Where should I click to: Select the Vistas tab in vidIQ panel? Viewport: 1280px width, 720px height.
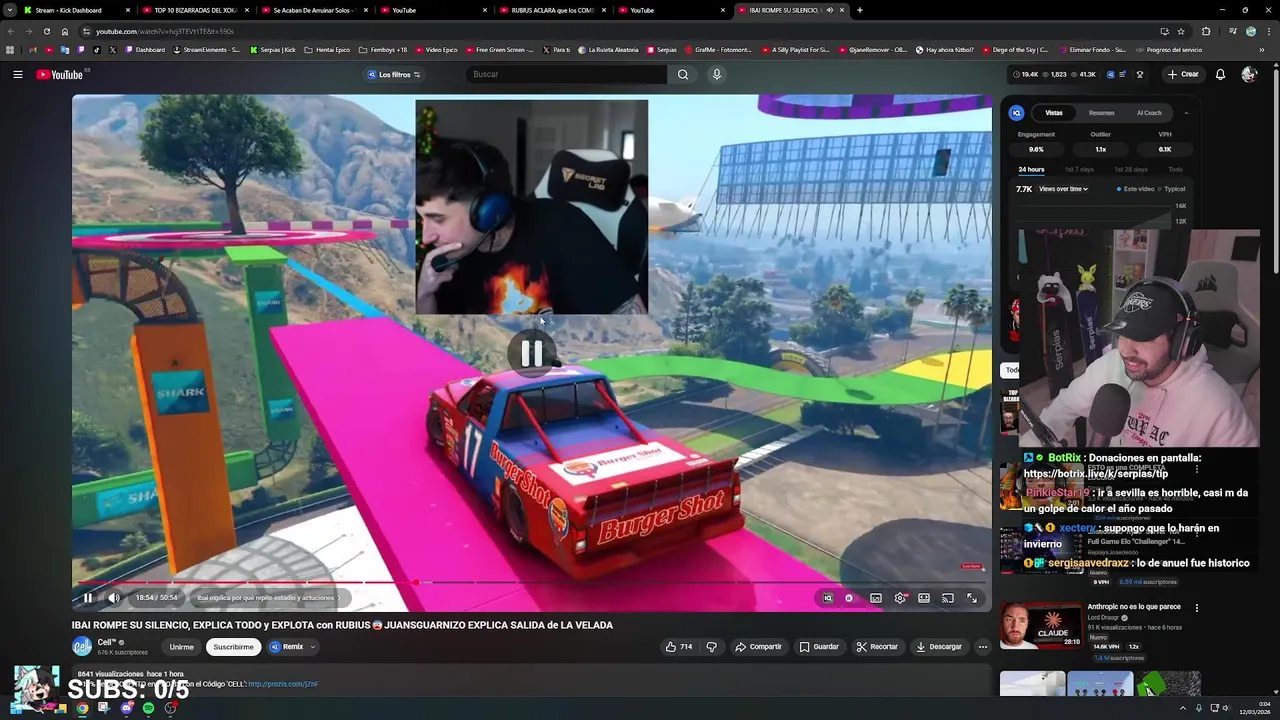coord(1054,113)
